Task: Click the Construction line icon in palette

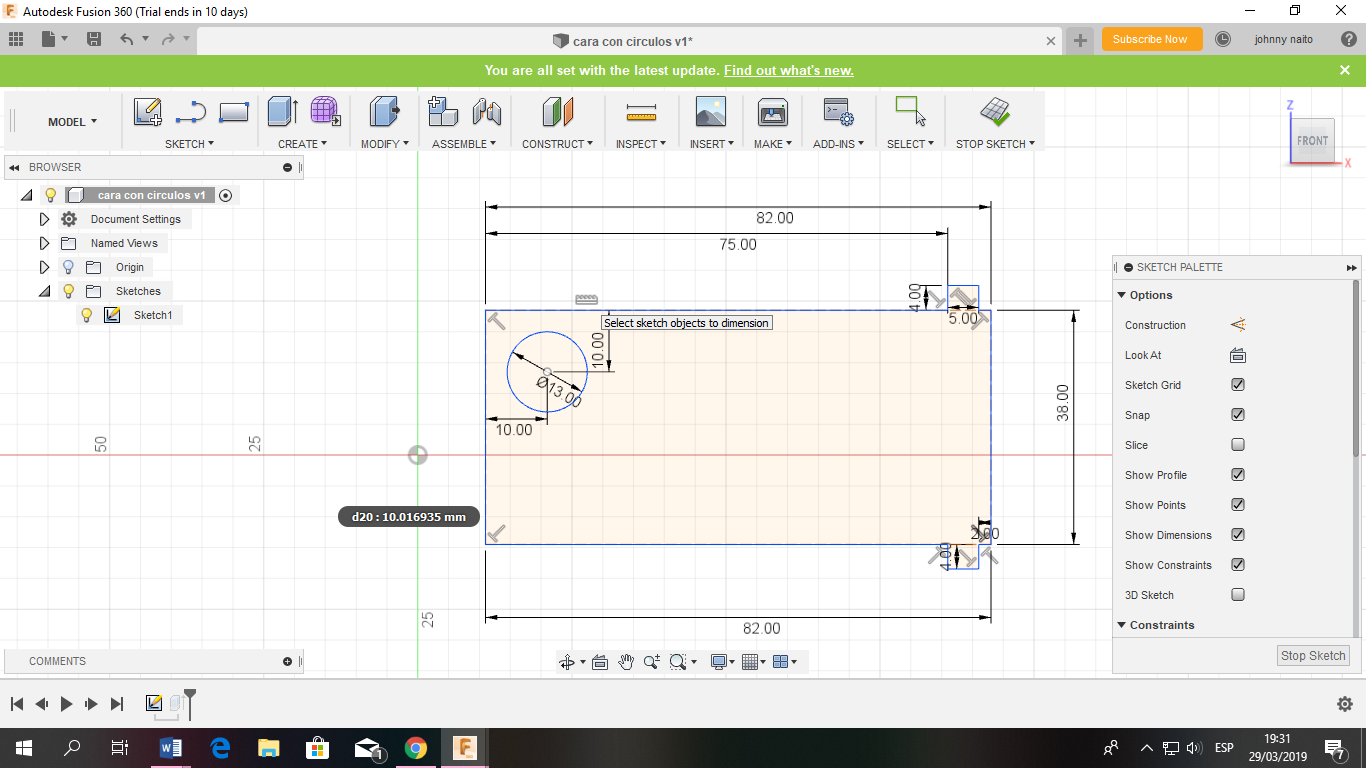Action: coord(1237,325)
